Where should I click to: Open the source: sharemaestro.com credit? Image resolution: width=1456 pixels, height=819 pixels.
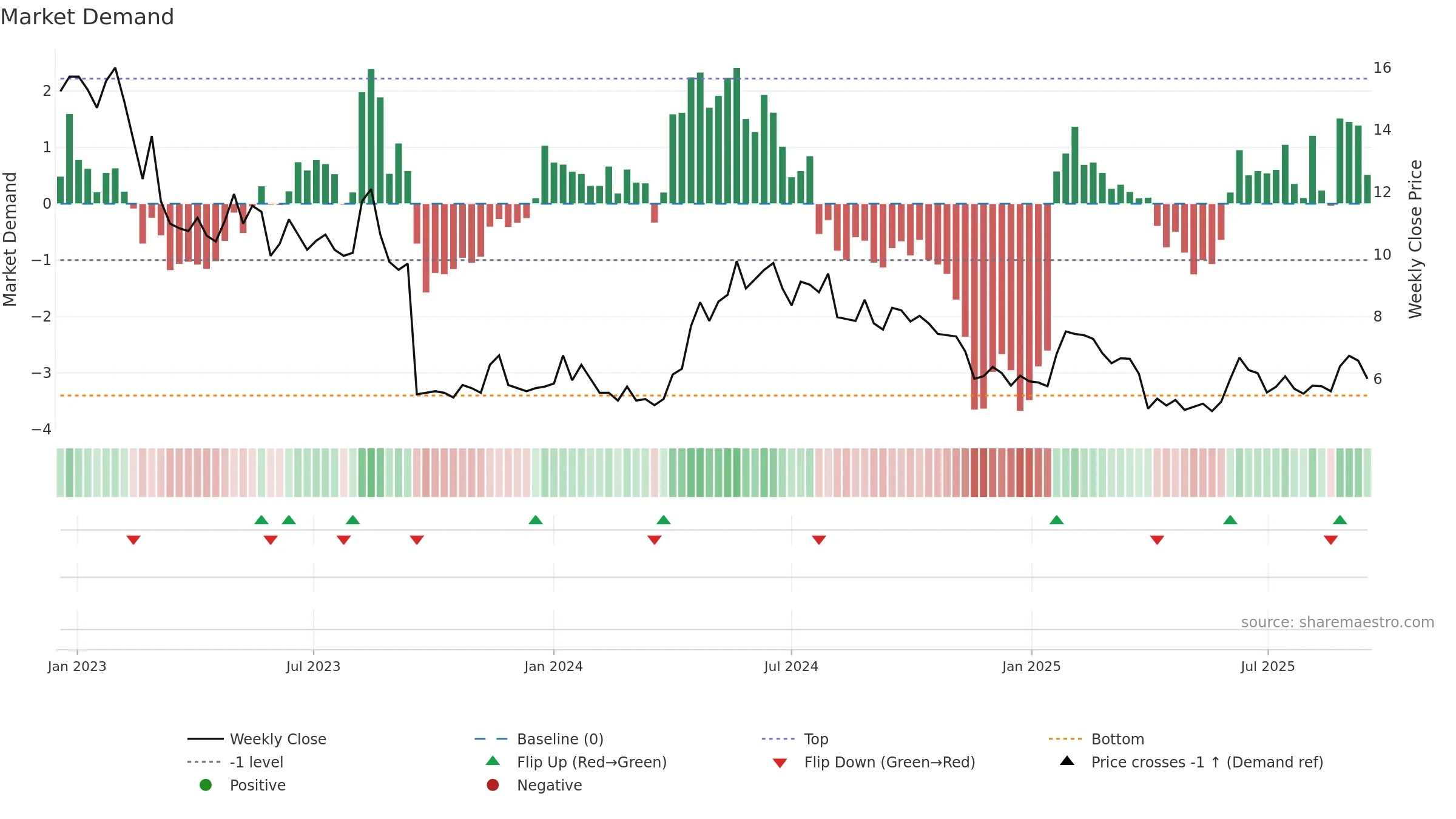1338,622
